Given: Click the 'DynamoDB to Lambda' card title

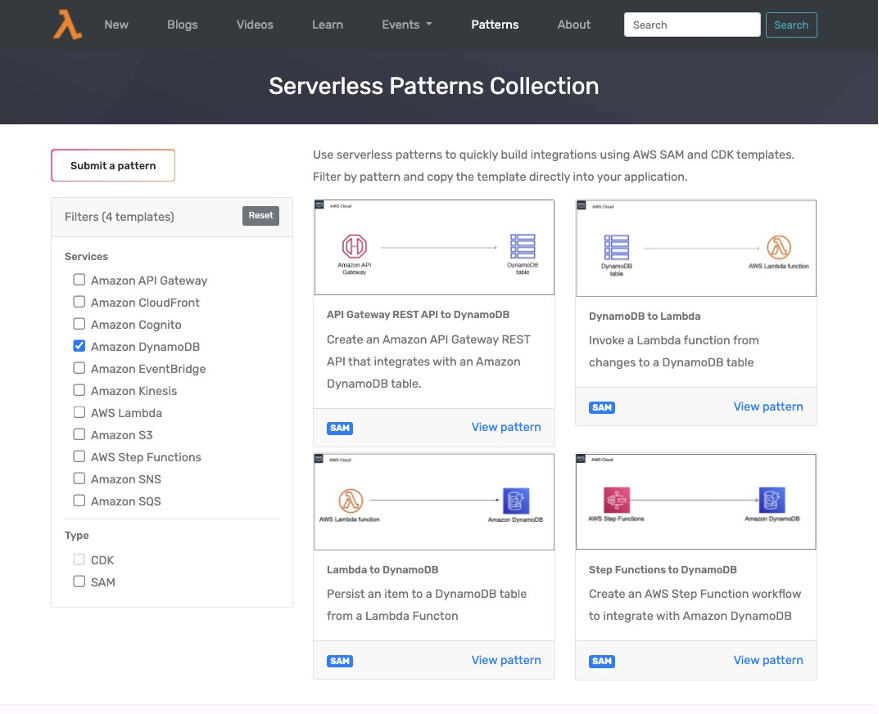Looking at the screenshot, I should [644, 316].
